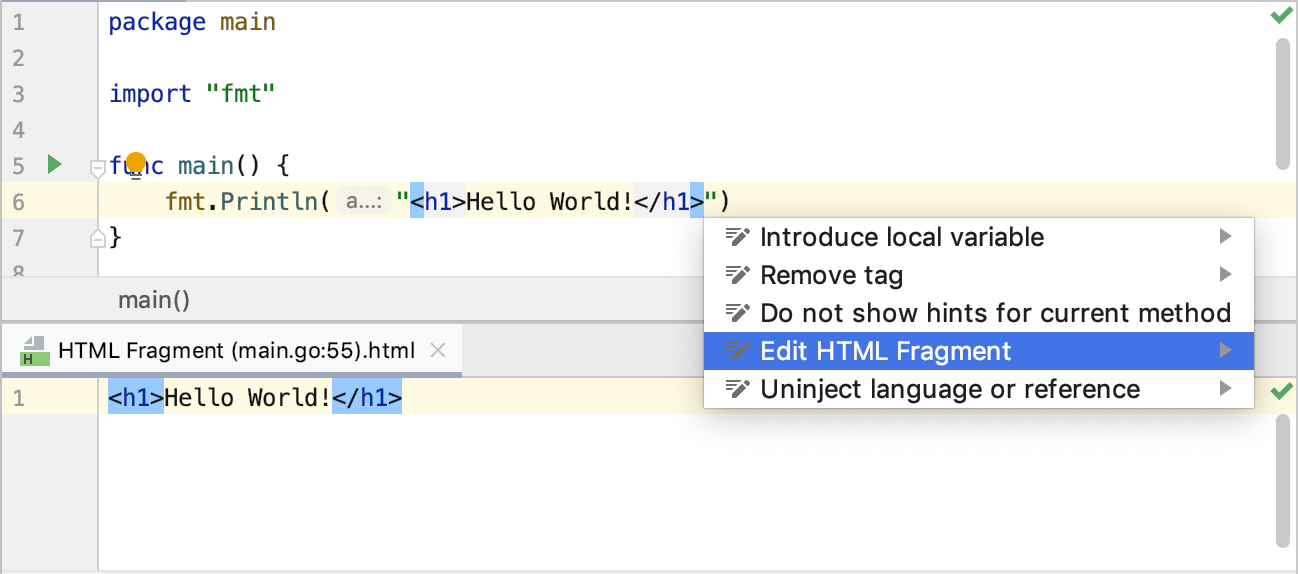Click Println in line 6

tap(268, 202)
